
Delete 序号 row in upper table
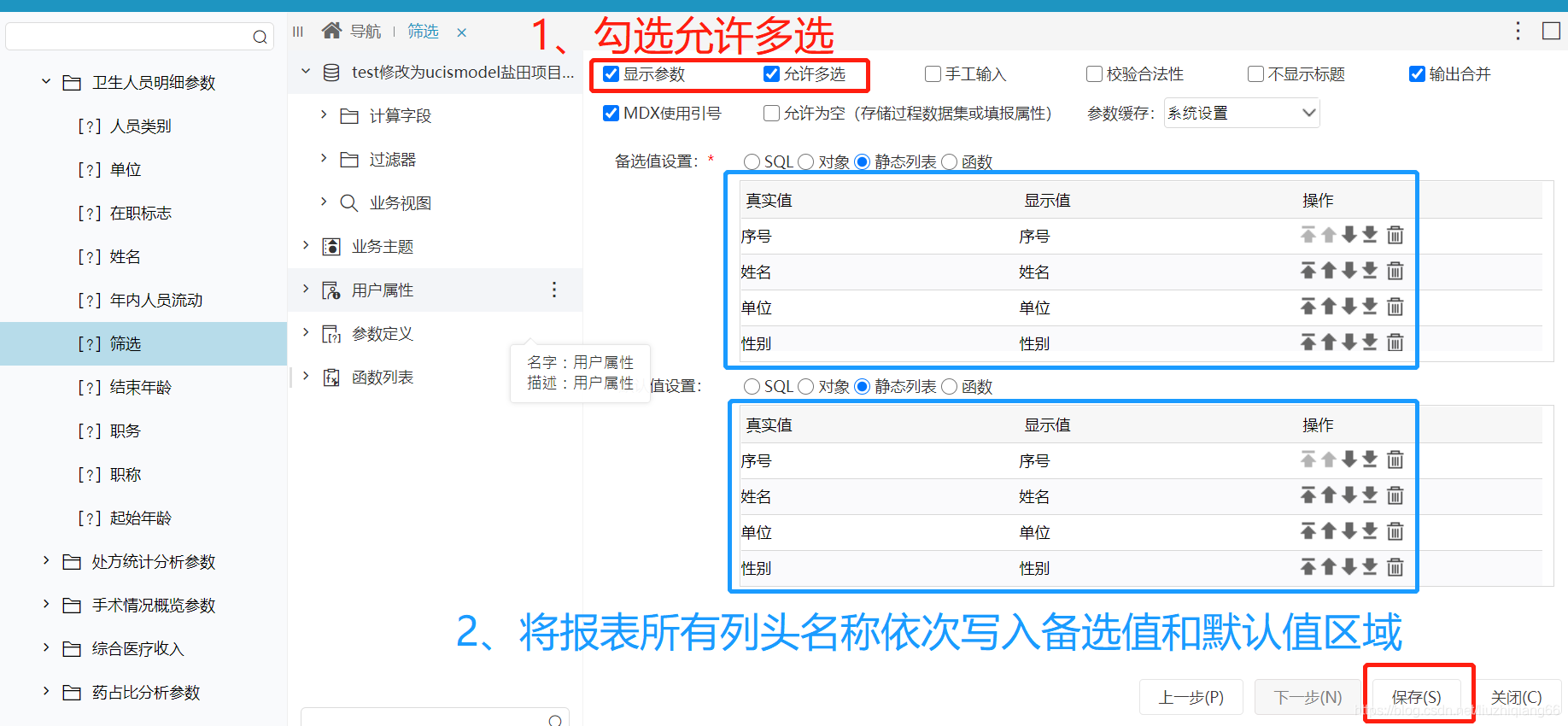[x=1395, y=235]
